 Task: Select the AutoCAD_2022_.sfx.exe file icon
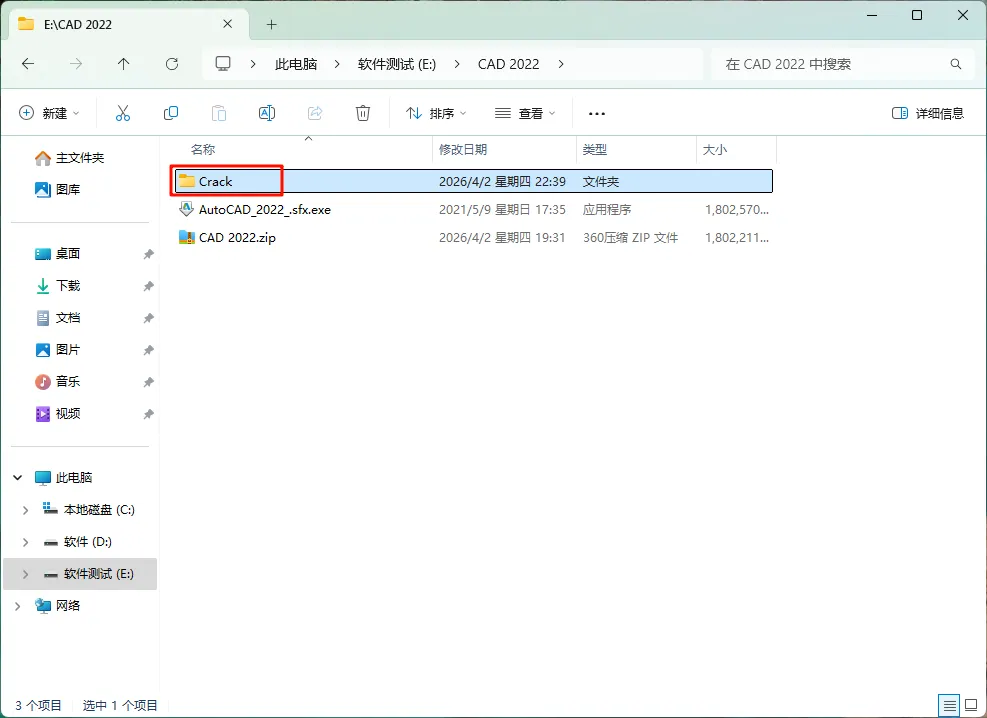click(x=186, y=209)
